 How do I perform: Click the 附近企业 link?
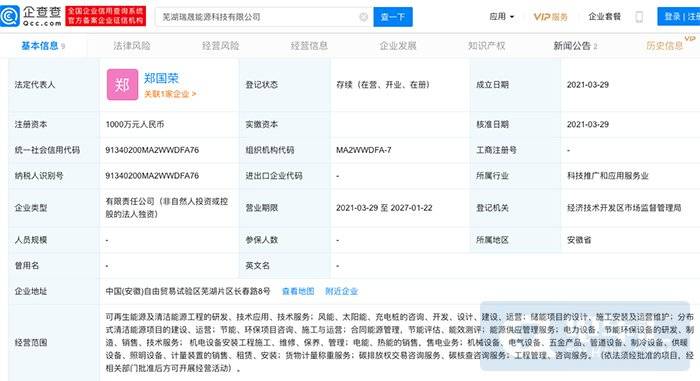coord(342,291)
